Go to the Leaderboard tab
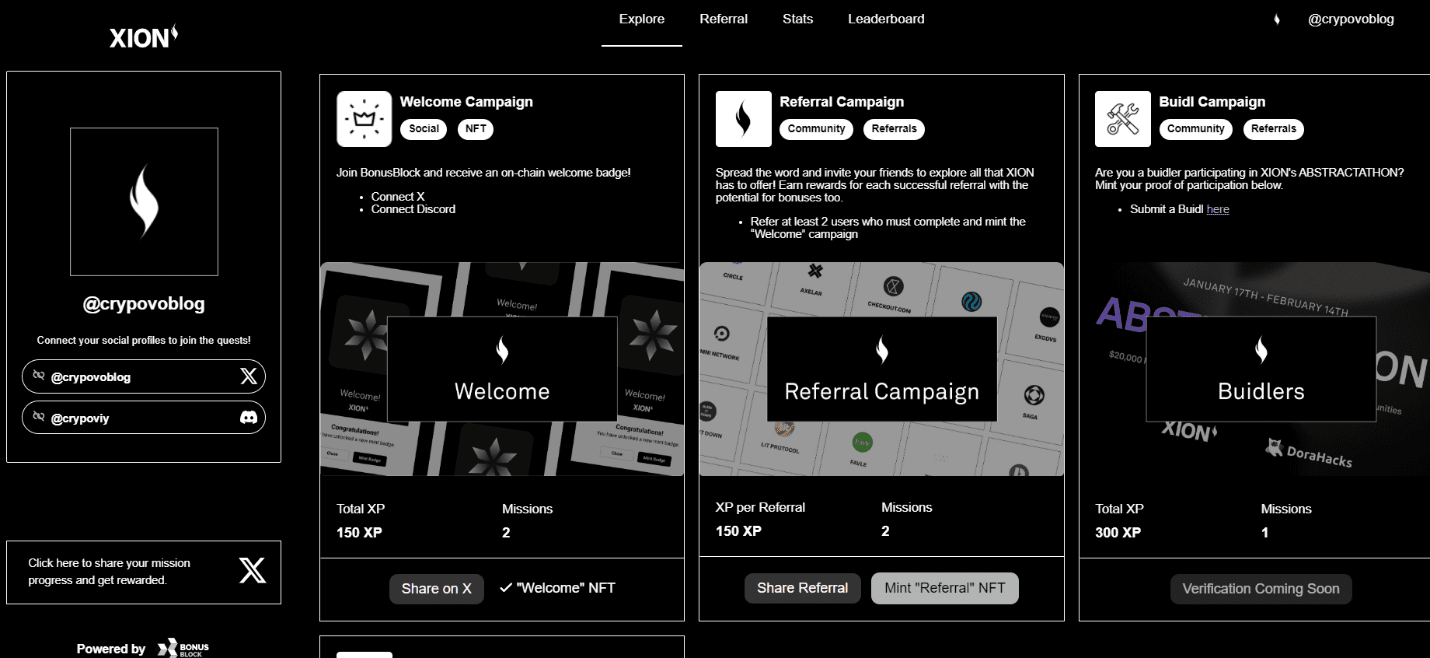The width and height of the screenshot is (1430, 658). point(886,19)
